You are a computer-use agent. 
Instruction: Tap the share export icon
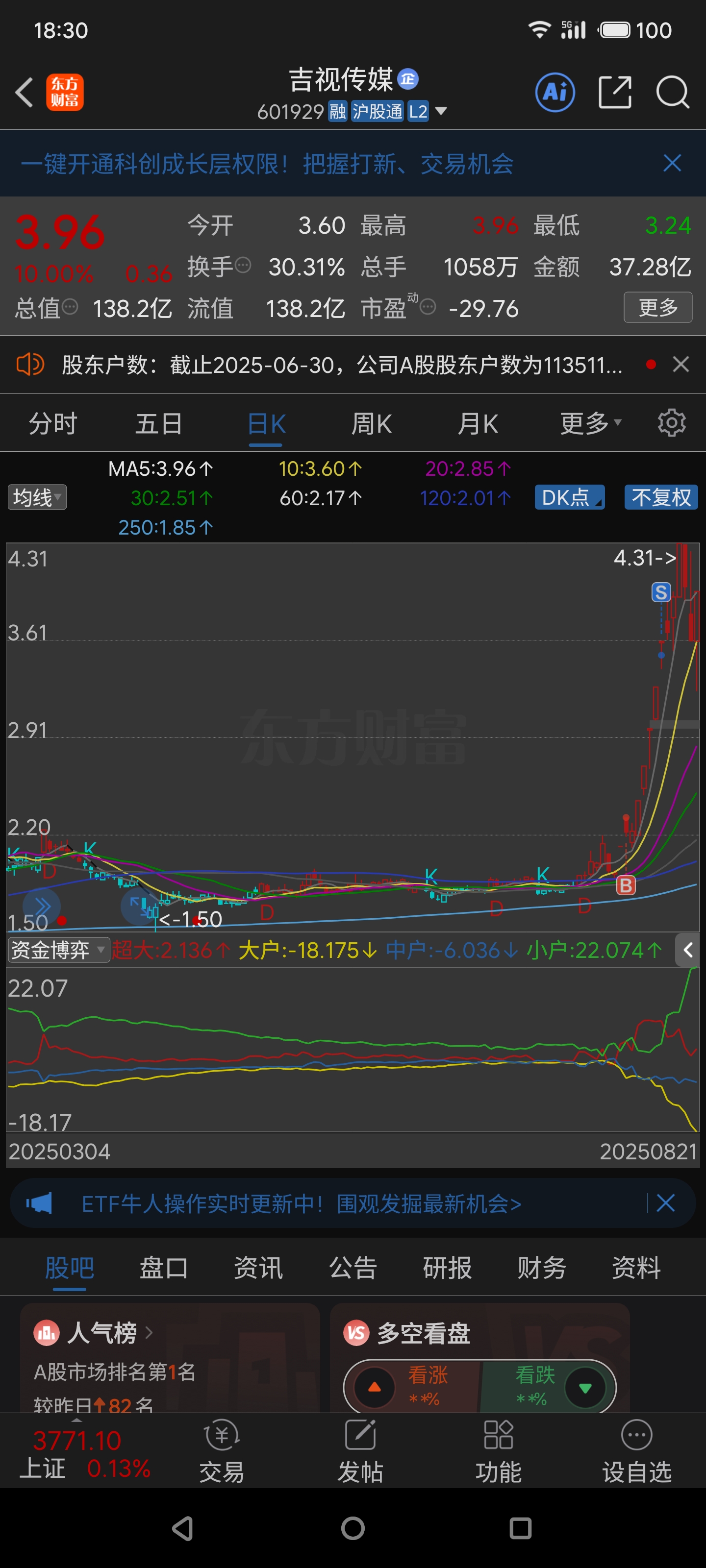[x=615, y=93]
